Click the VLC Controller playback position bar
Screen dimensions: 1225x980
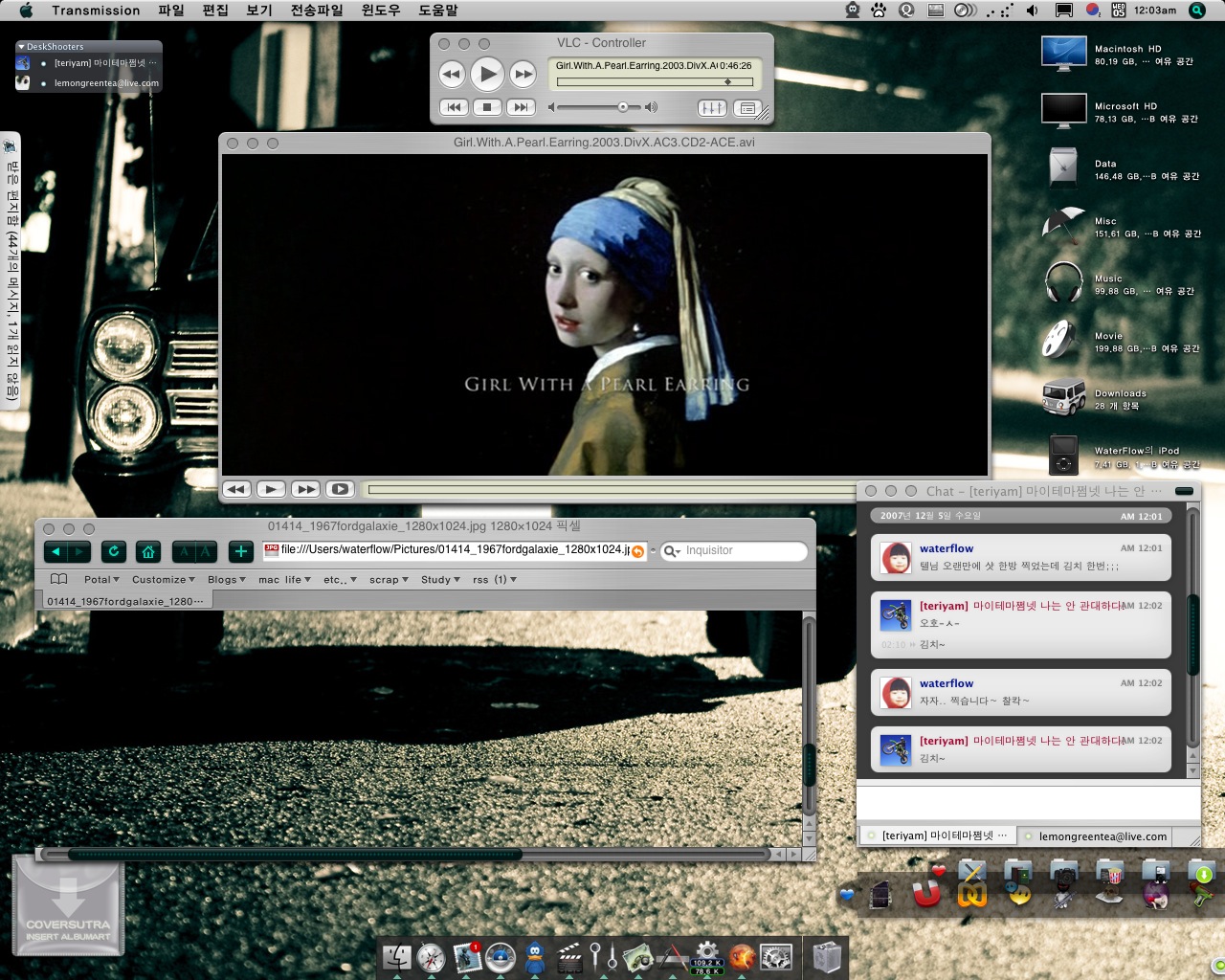(655, 82)
